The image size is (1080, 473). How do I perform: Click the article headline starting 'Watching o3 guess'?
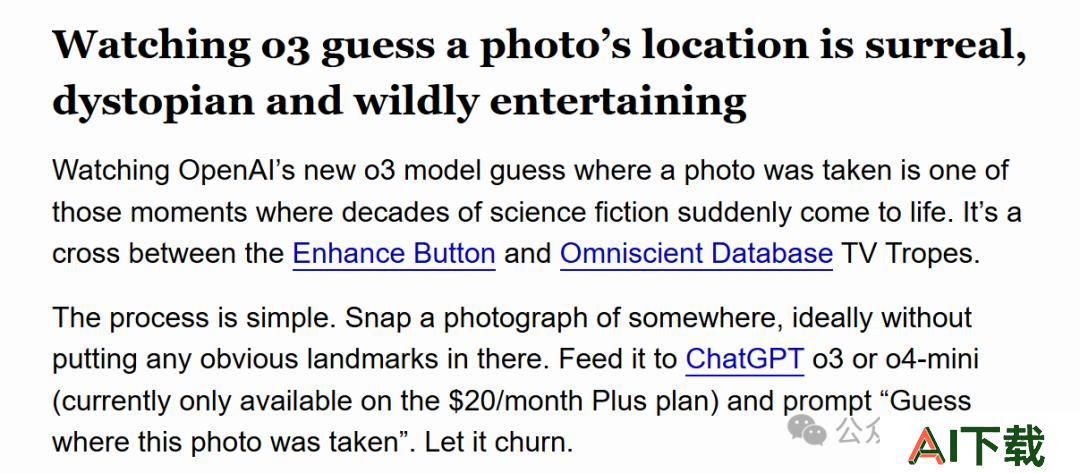539,72
